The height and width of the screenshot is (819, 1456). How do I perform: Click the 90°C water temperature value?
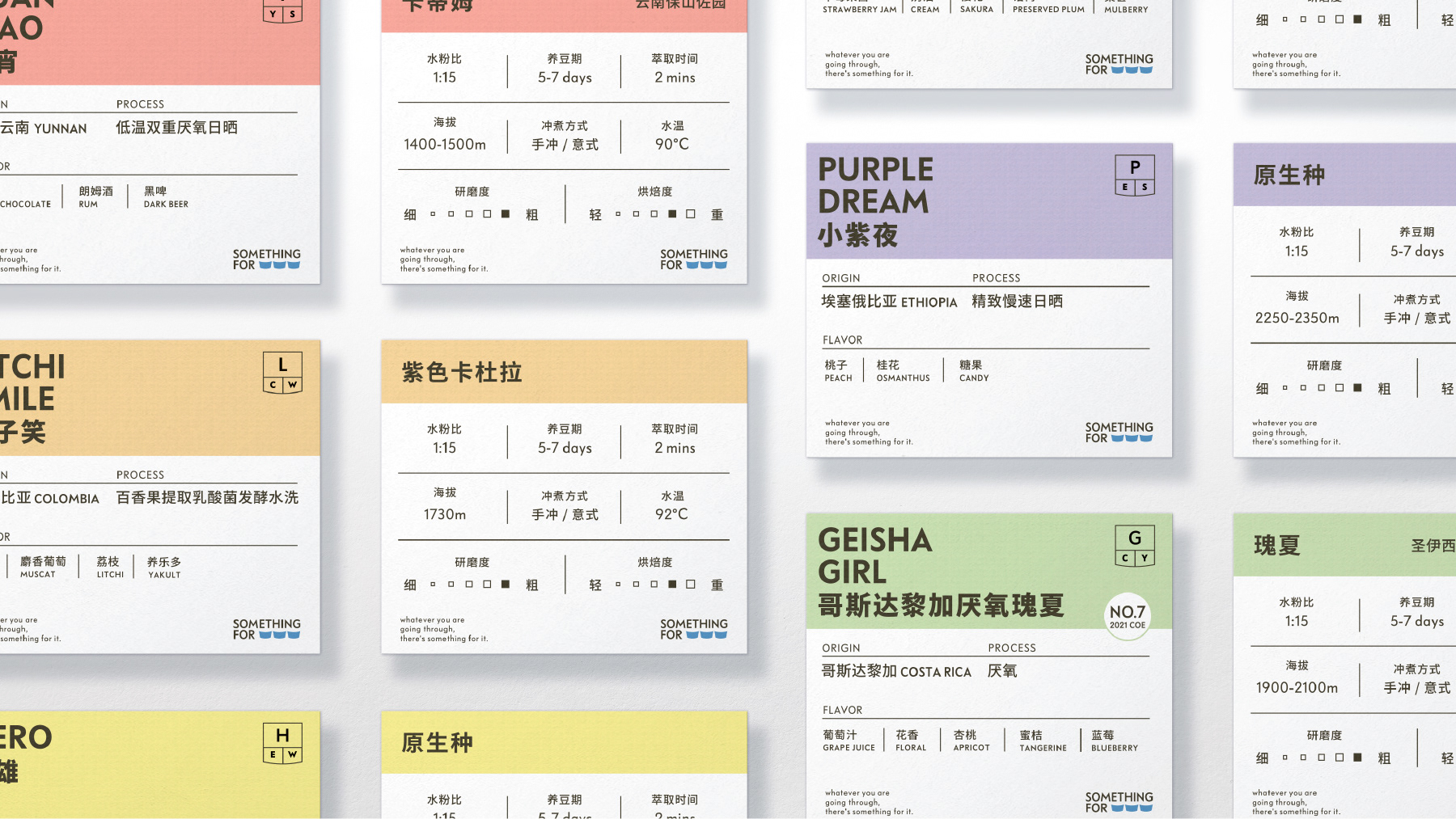tap(672, 145)
